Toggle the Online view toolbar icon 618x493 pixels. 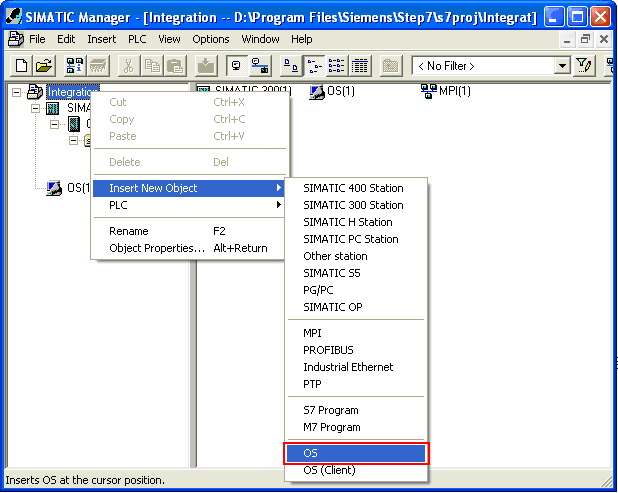[x=260, y=65]
